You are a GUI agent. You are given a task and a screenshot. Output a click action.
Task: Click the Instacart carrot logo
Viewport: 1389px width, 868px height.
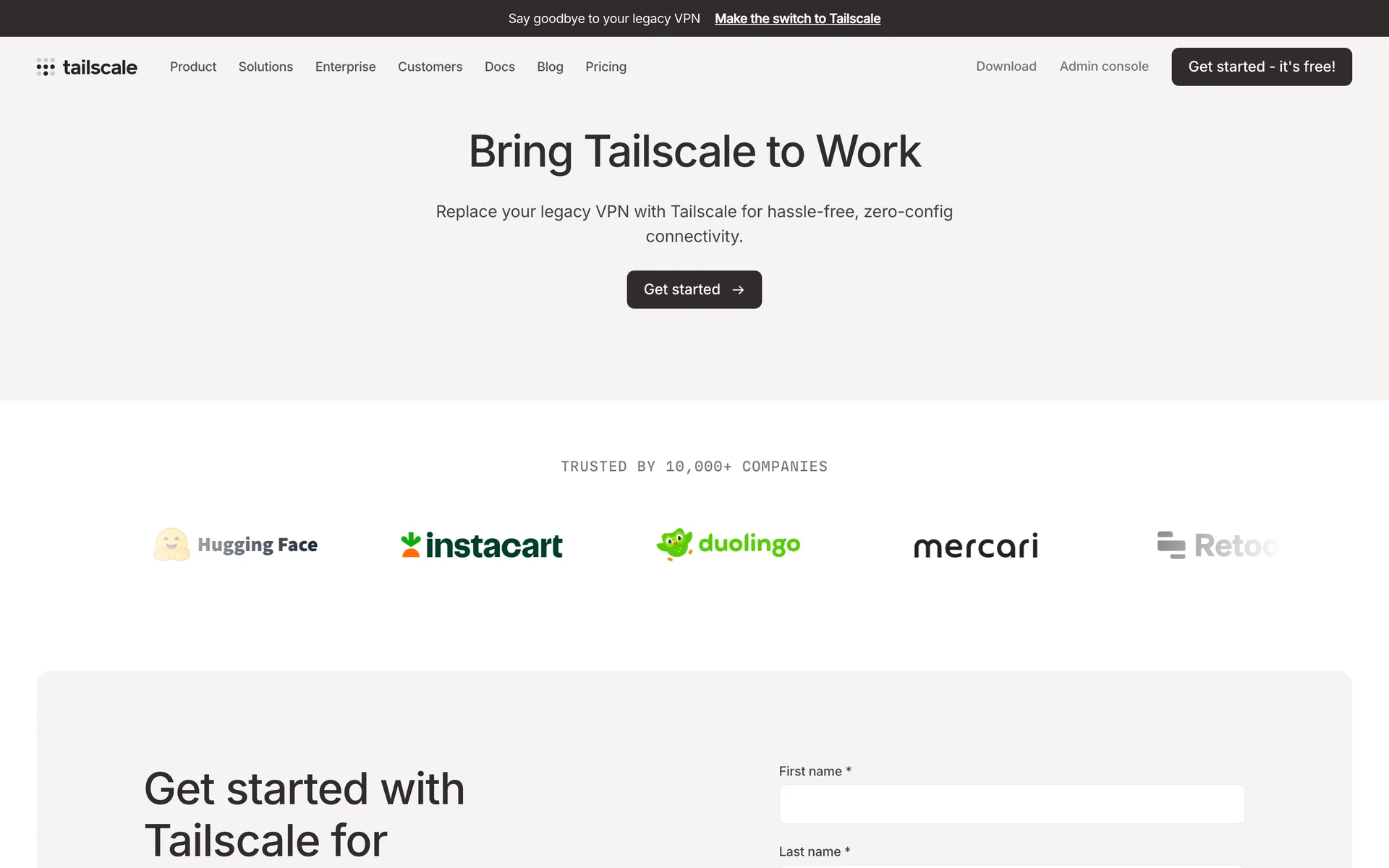[411, 545]
